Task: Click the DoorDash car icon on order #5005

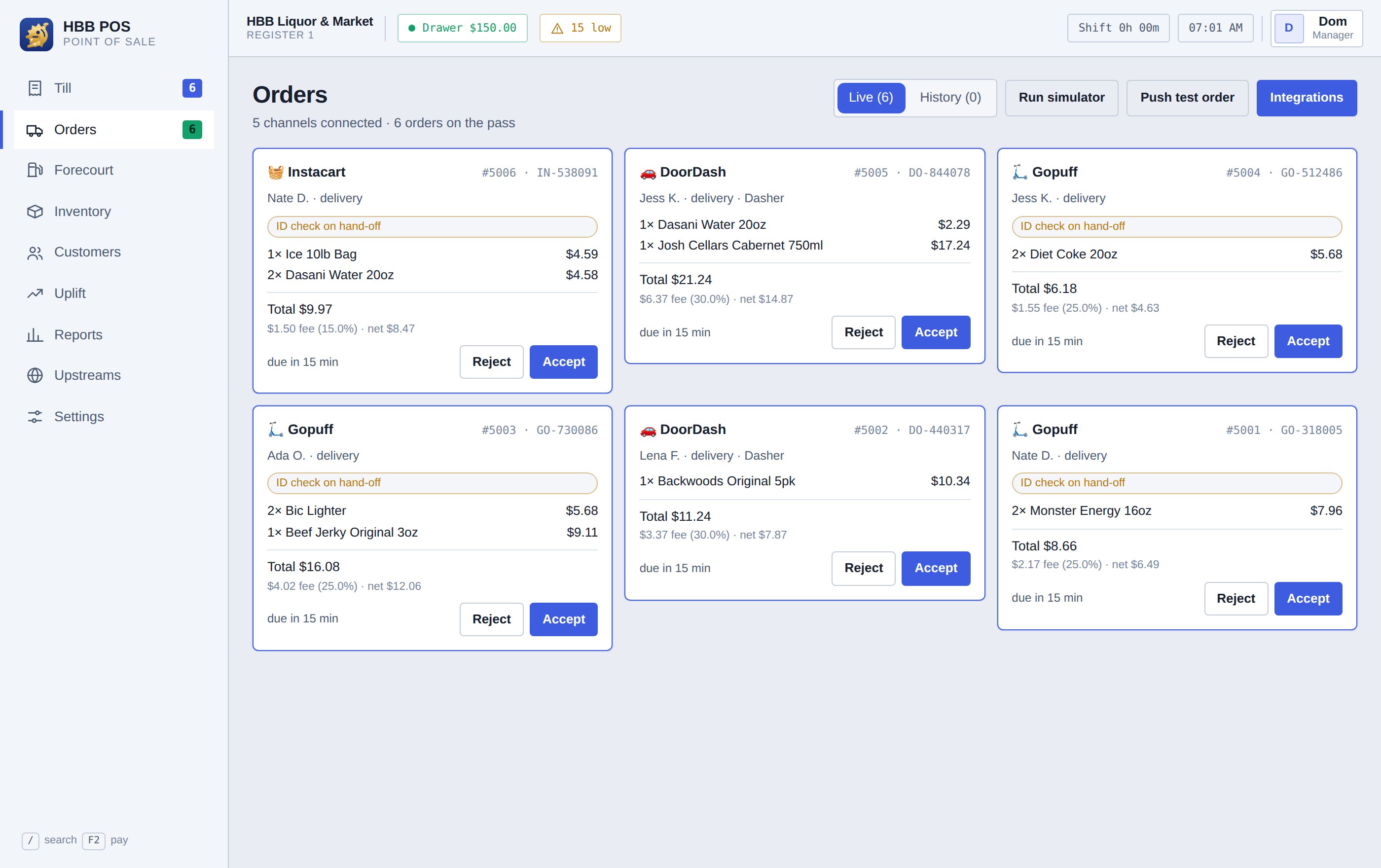Action: point(648,172)
